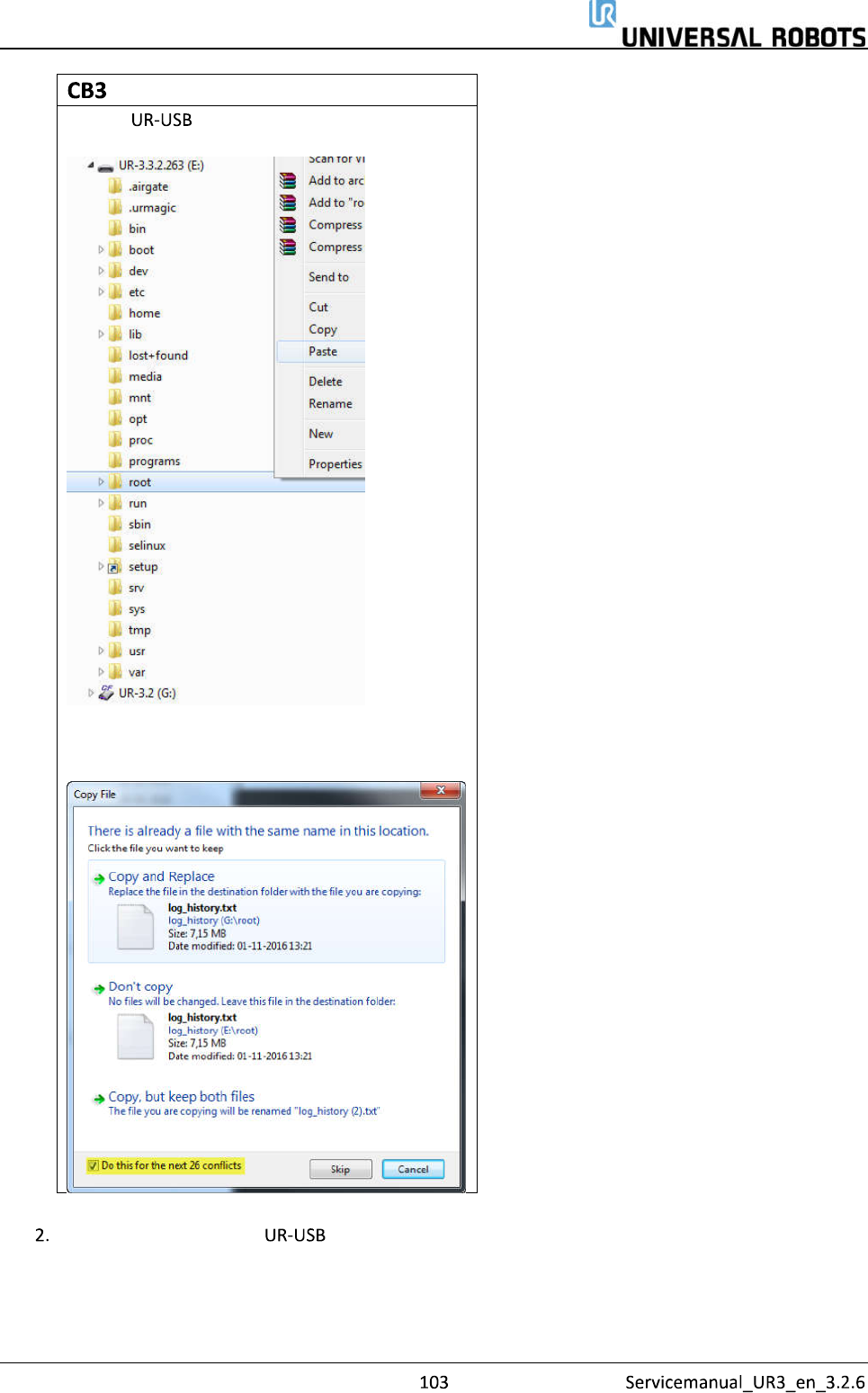Click green arrow for keep both files
Image resolution: width=868 pixels, height=1393 pixels.
pos(100,1098)
